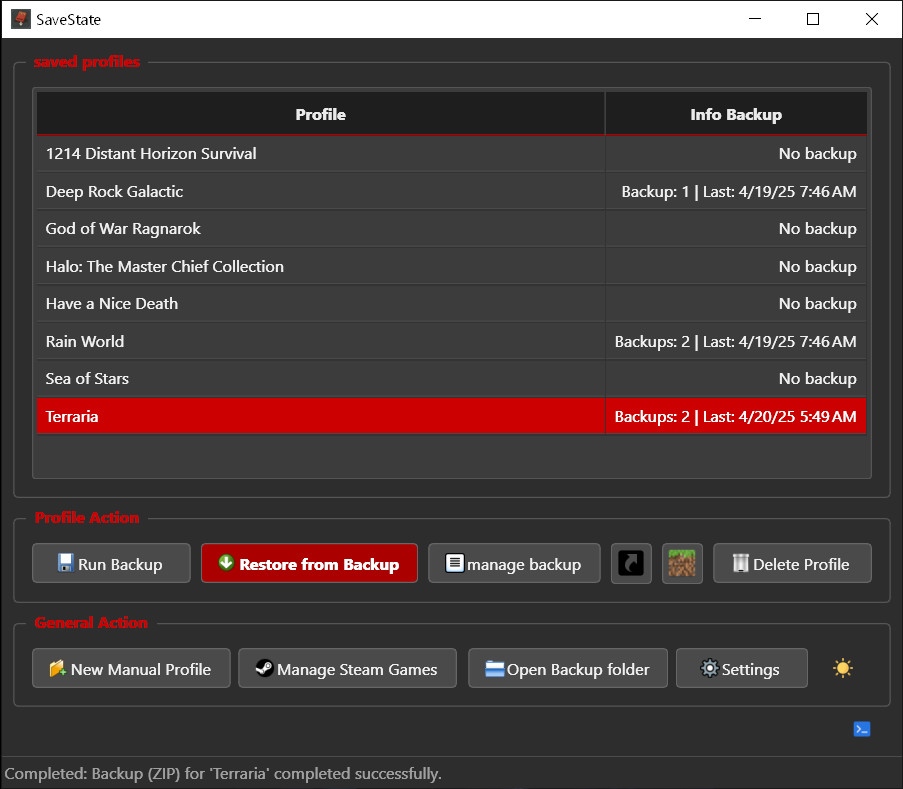Minimize the SaveState window
Screen dimensions: 903x789
[755, 19]
